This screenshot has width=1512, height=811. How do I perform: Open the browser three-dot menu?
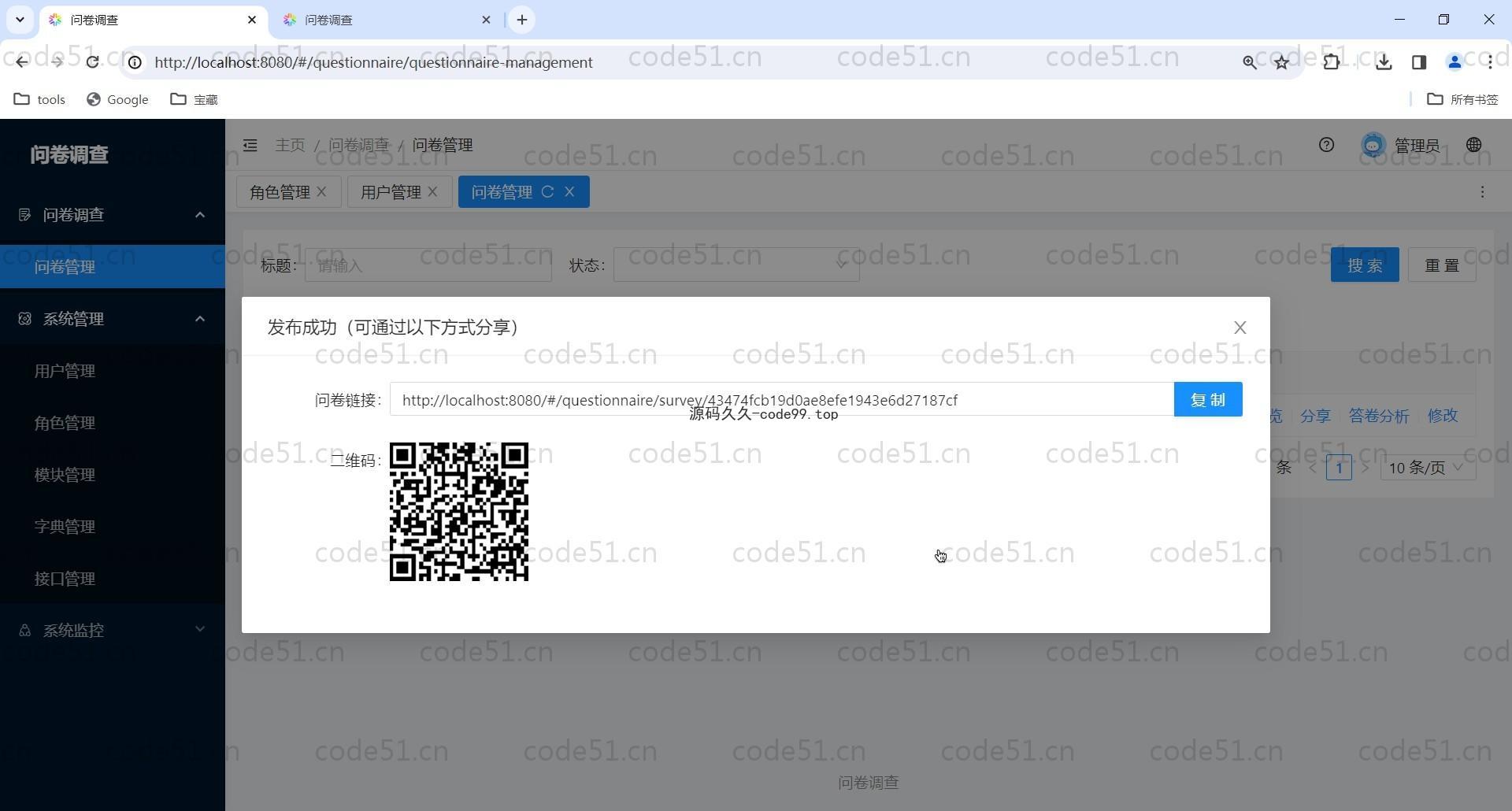pyautogui.click(x=1490, y=62)
